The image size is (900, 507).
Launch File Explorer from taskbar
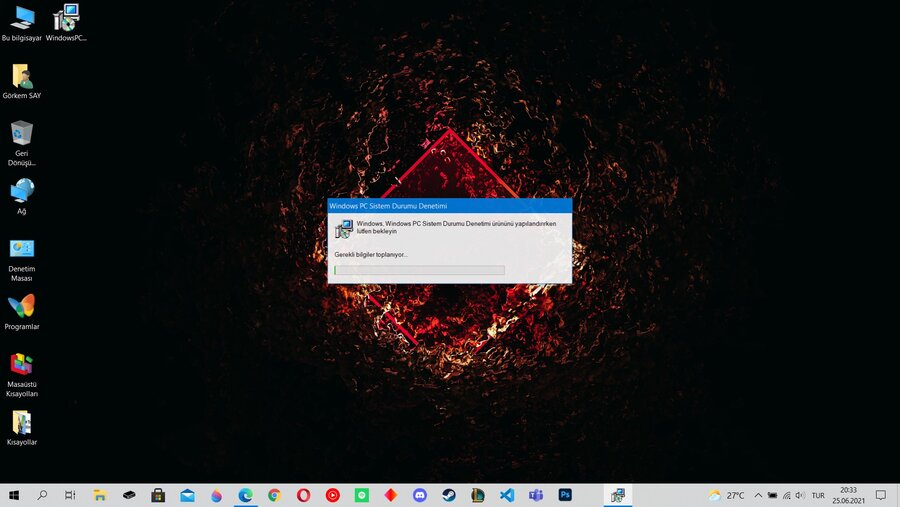pos(100,495)
